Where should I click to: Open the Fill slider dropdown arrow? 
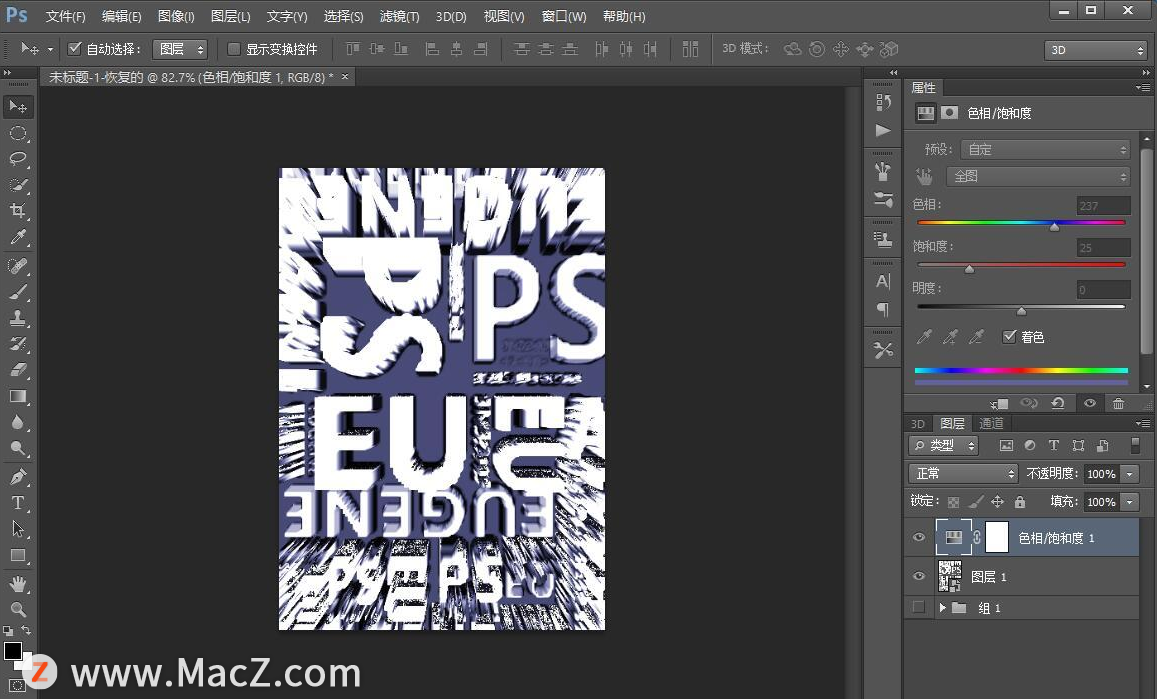click(x=1130, y=502)
